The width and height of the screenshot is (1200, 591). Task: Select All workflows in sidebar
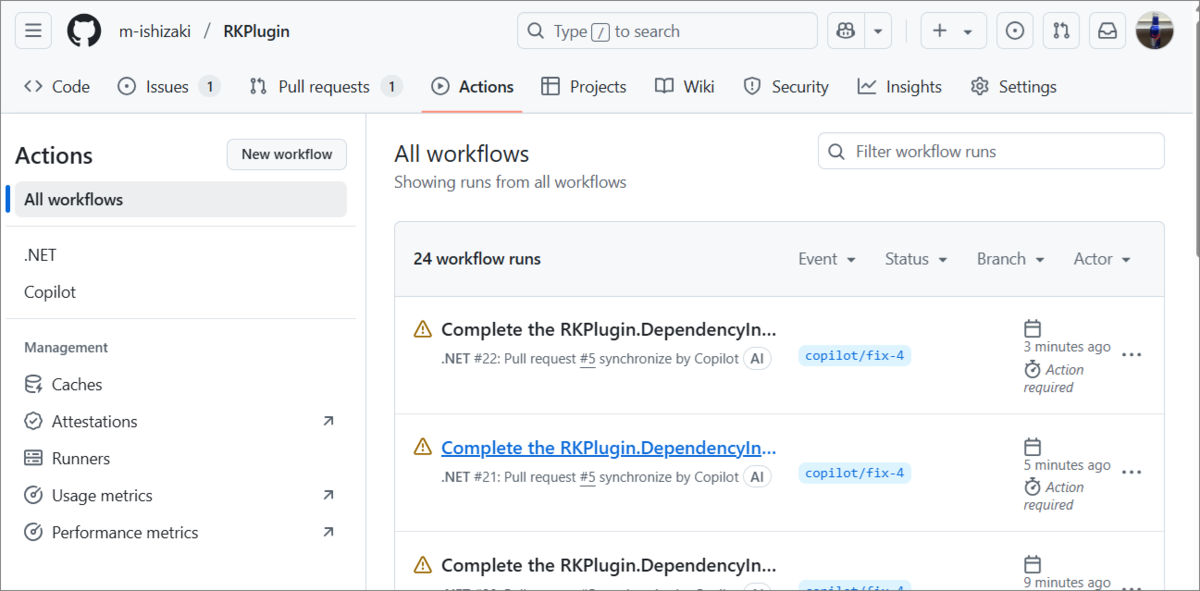coord(181,199)
